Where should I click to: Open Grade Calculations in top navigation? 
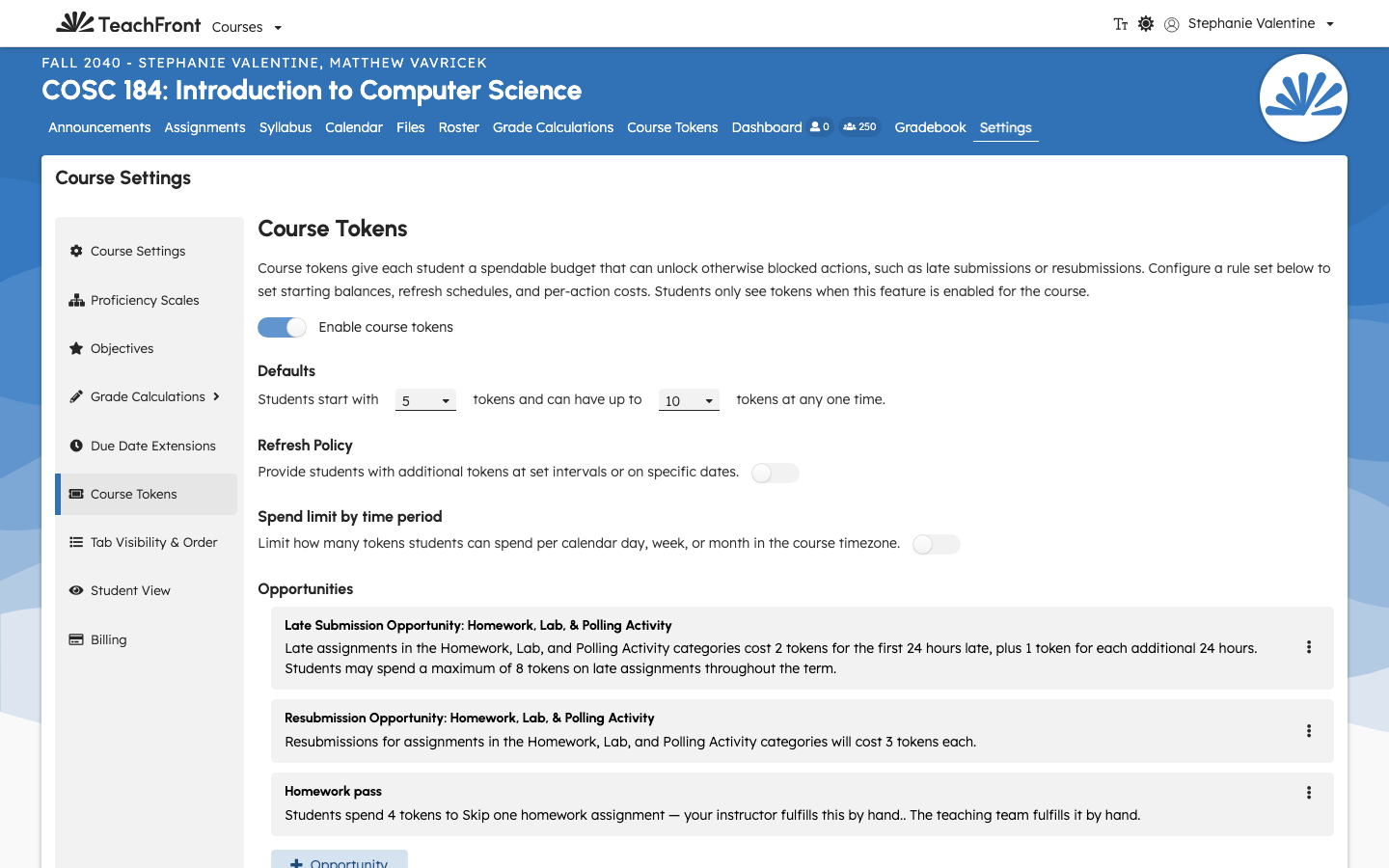click(553, 127)
